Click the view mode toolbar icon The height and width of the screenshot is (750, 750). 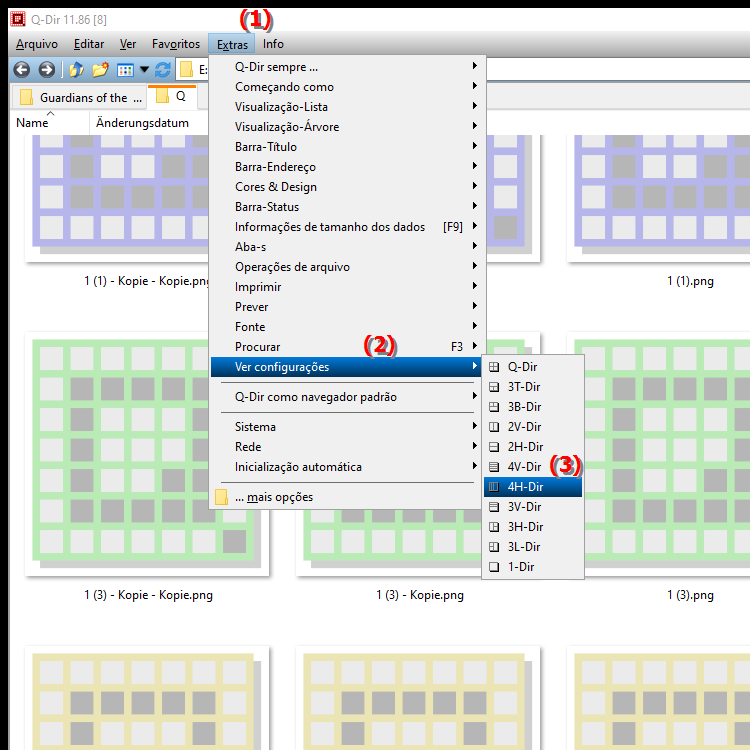click(125, 70)
